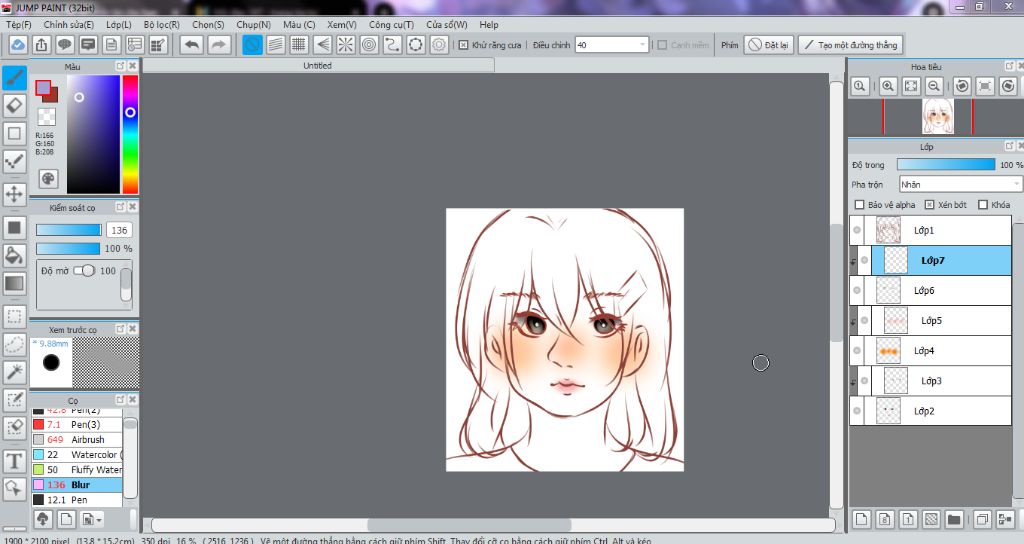Add a new layer folder
1024x544 pixels.
tap(954, 519)
